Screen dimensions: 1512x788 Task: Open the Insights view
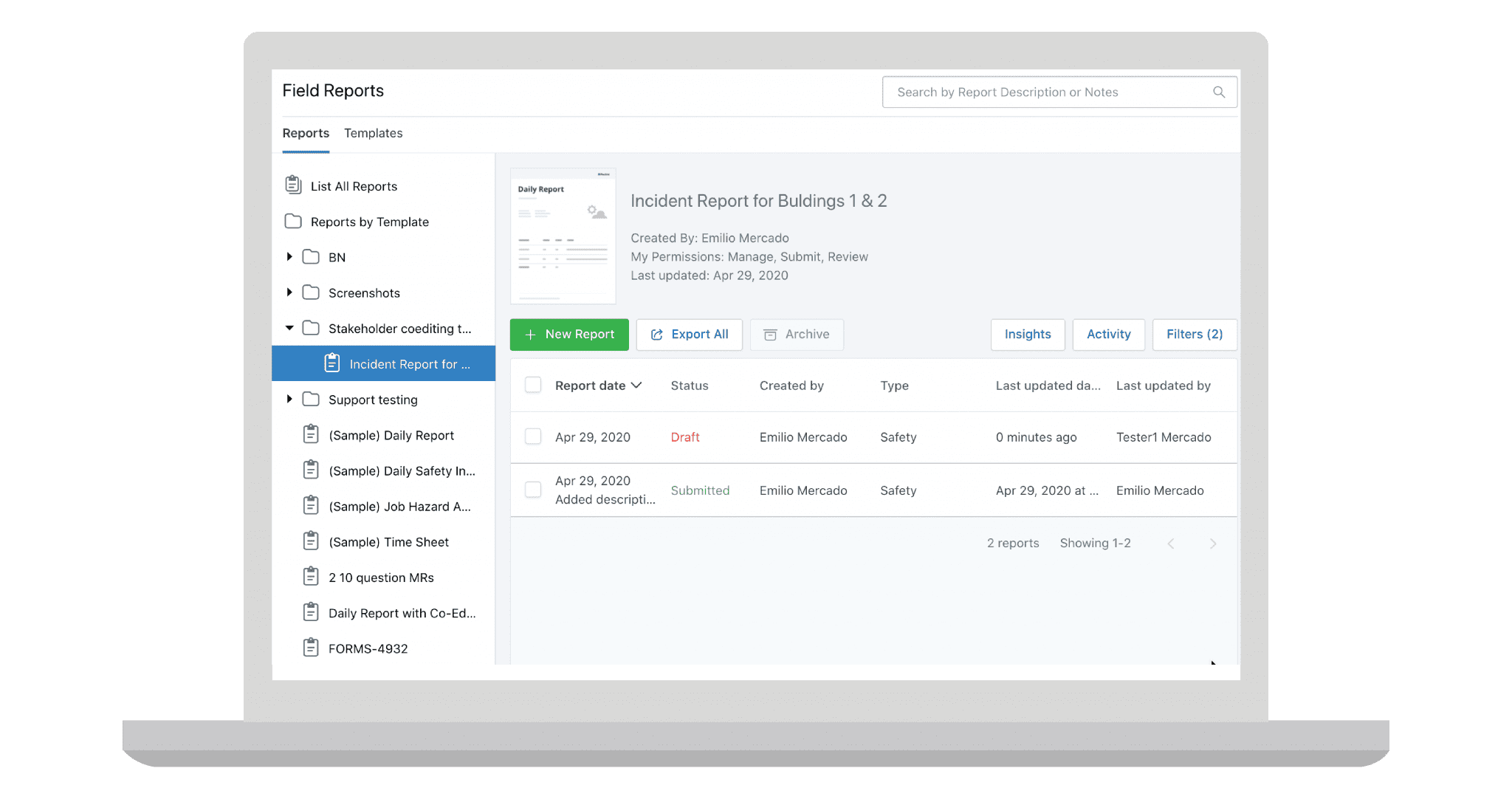[x=1028, y=335]
